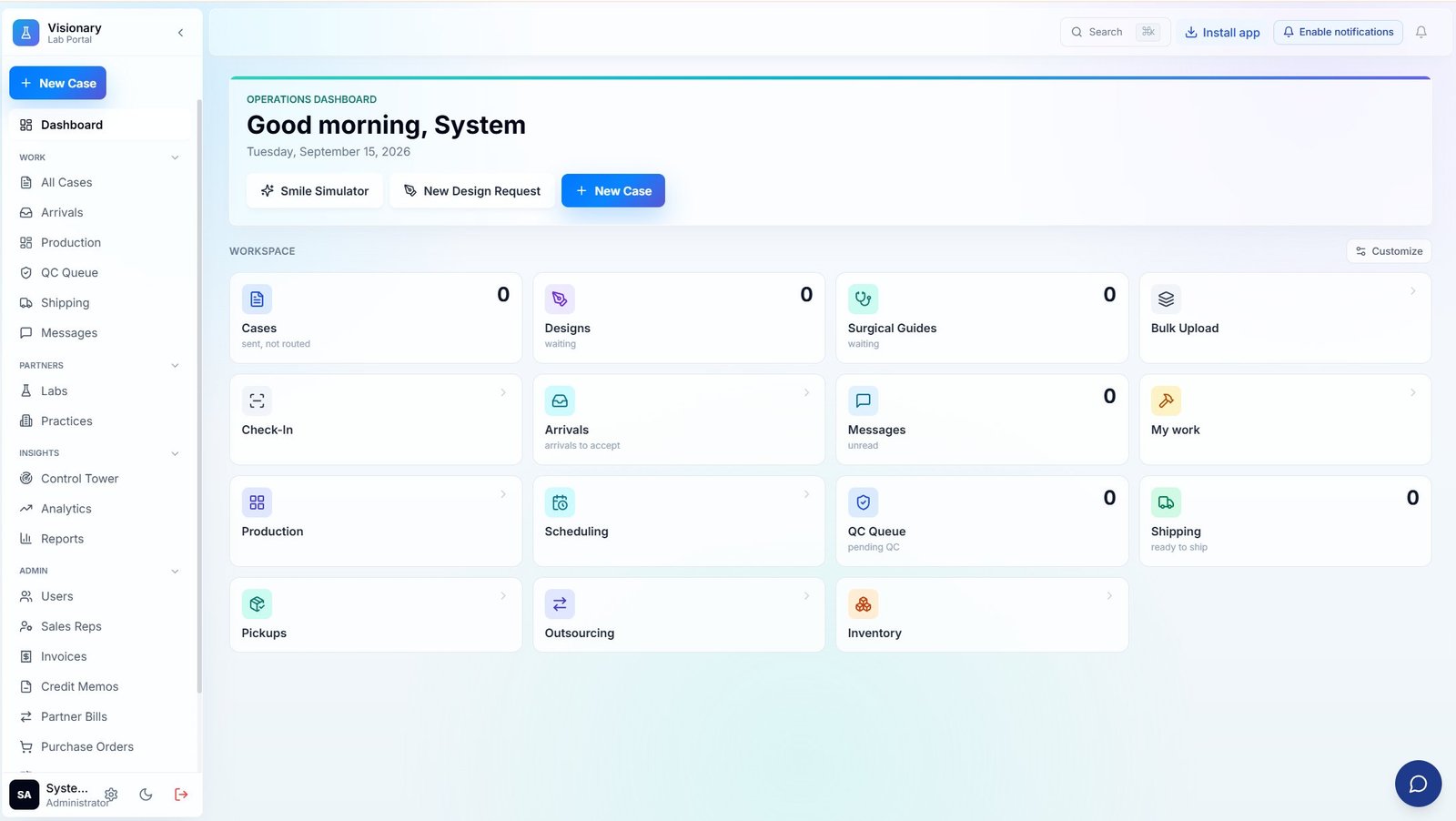Click the red logout icon

[181, 795]
